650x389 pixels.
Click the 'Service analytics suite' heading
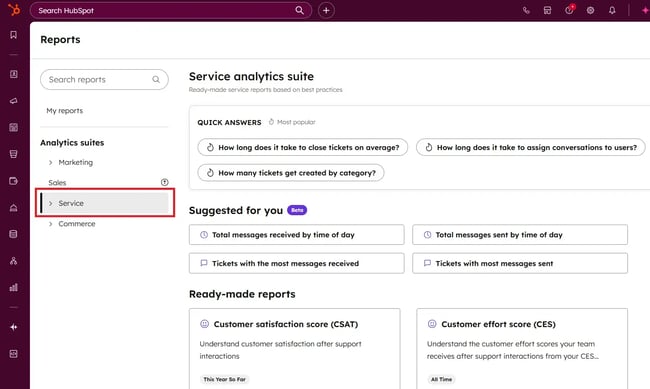(x=251, y=76)
